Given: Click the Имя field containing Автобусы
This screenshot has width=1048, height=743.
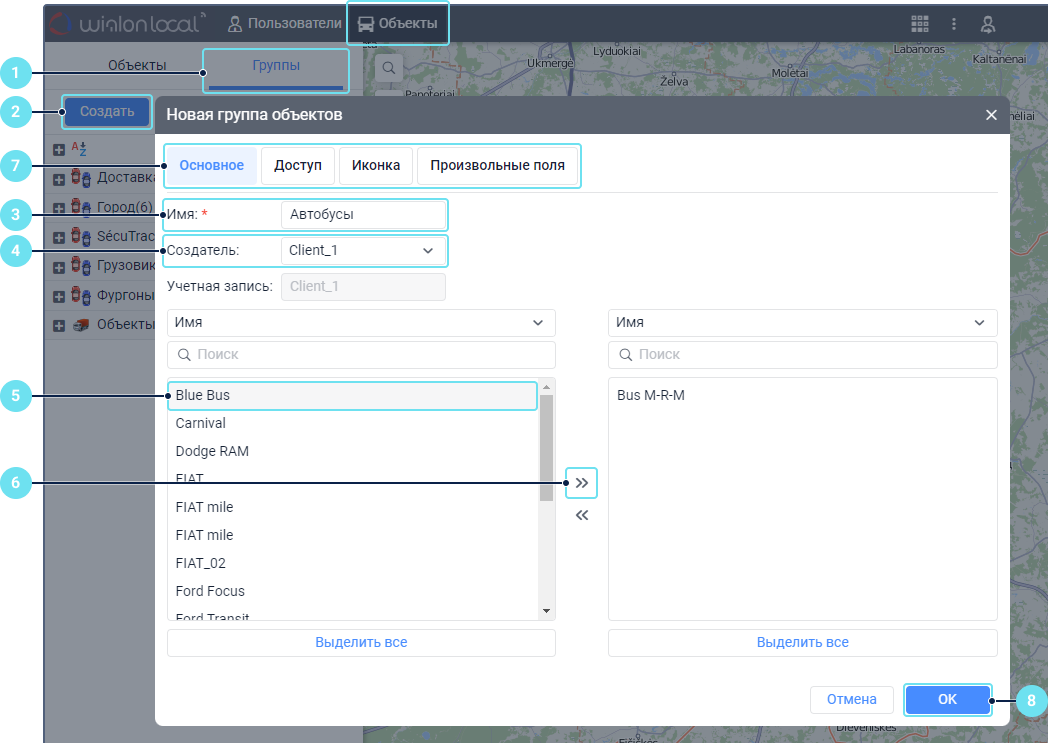Looking at the screenshot, I should [363, 214].
